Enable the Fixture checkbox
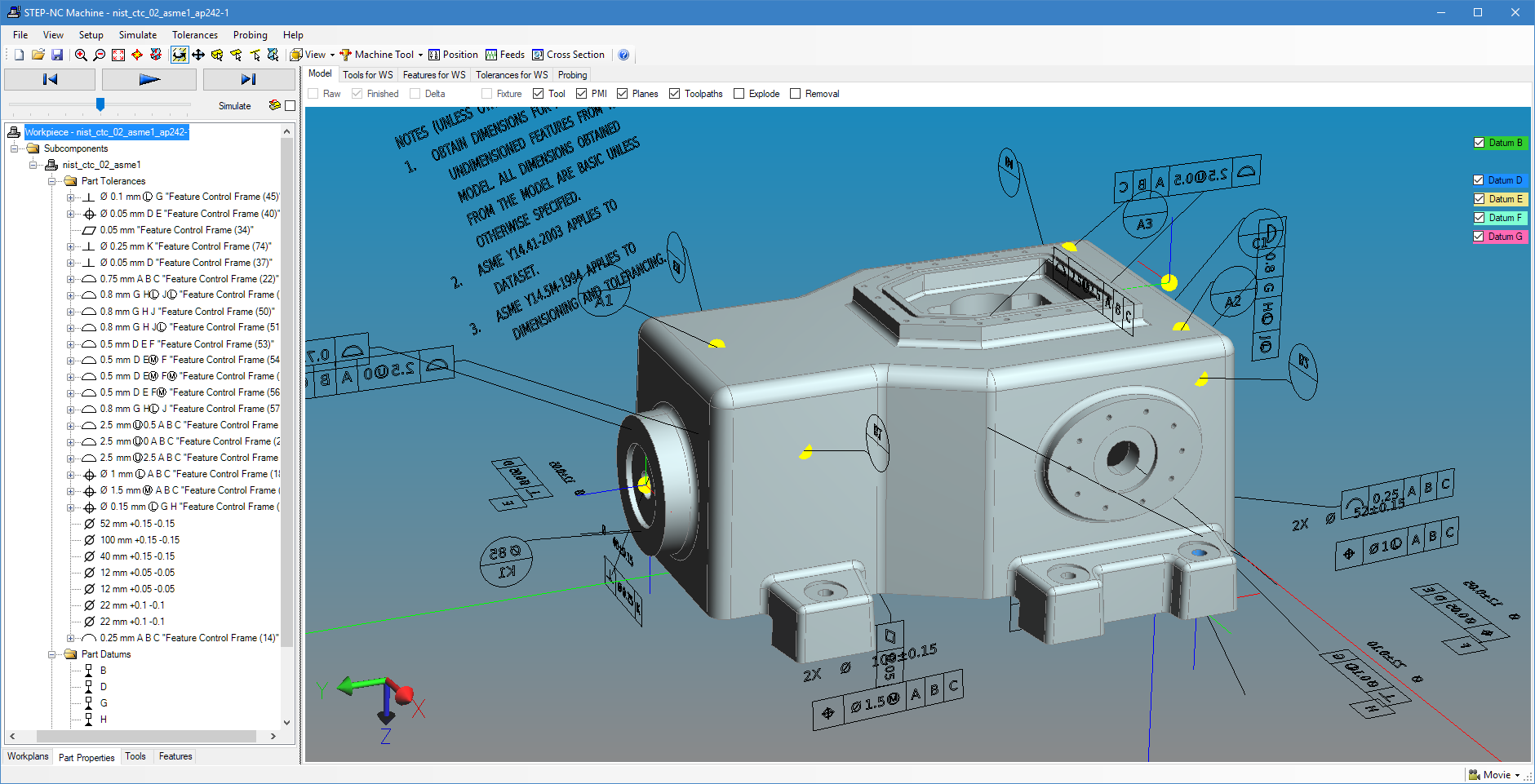 pos(486,94)
